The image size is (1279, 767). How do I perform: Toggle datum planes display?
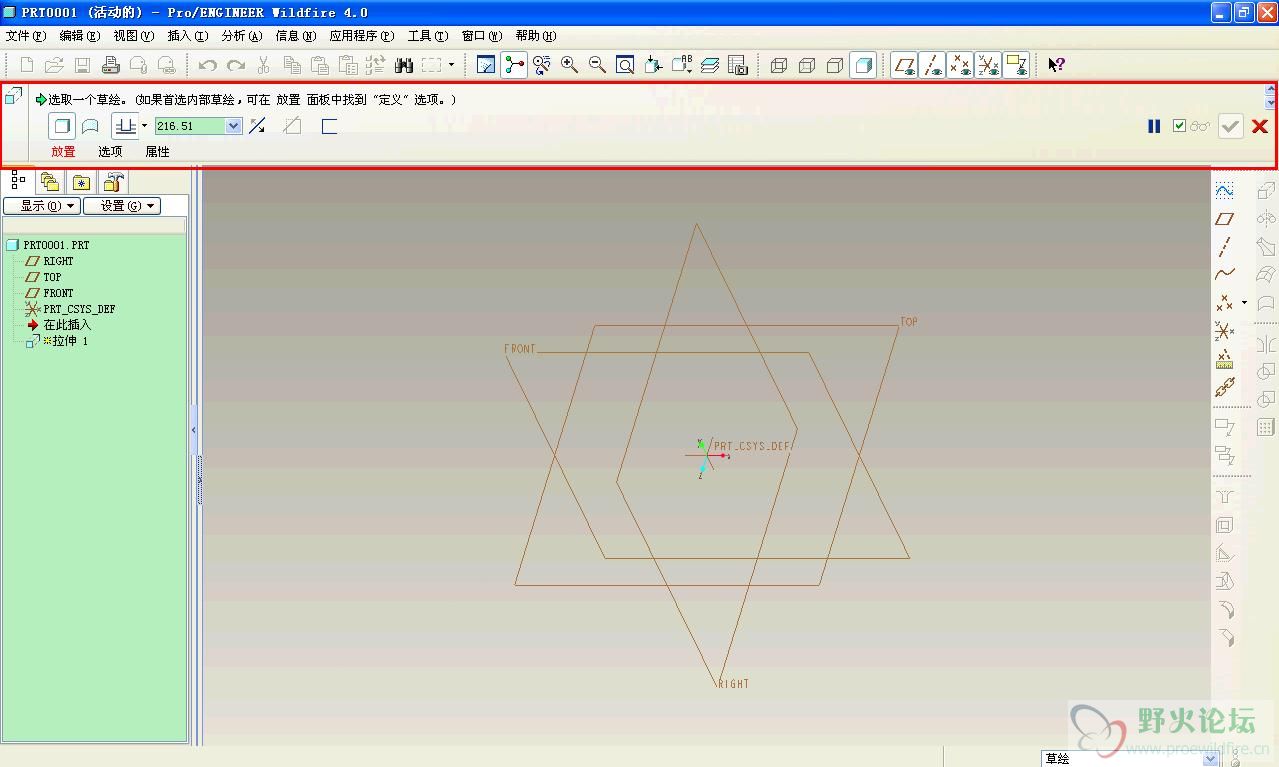pyautogui.click(x=904, y=65)
